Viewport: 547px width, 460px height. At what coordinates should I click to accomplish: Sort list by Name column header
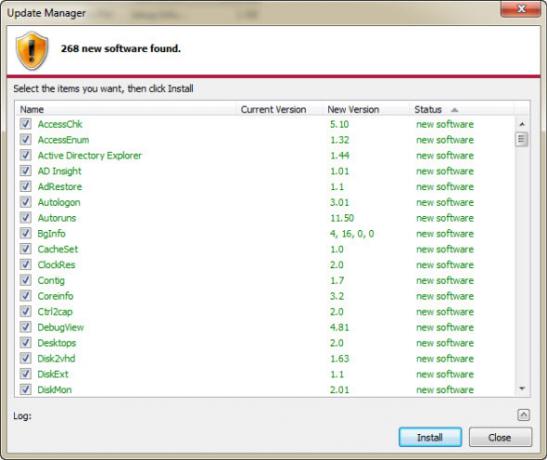pos(127,110)
